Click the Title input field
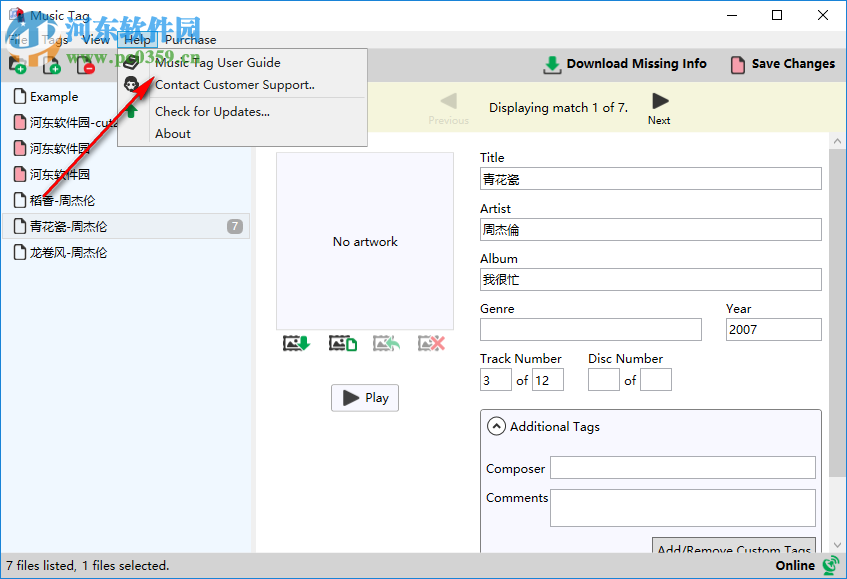847x579 pixels. tap(650, 179)
